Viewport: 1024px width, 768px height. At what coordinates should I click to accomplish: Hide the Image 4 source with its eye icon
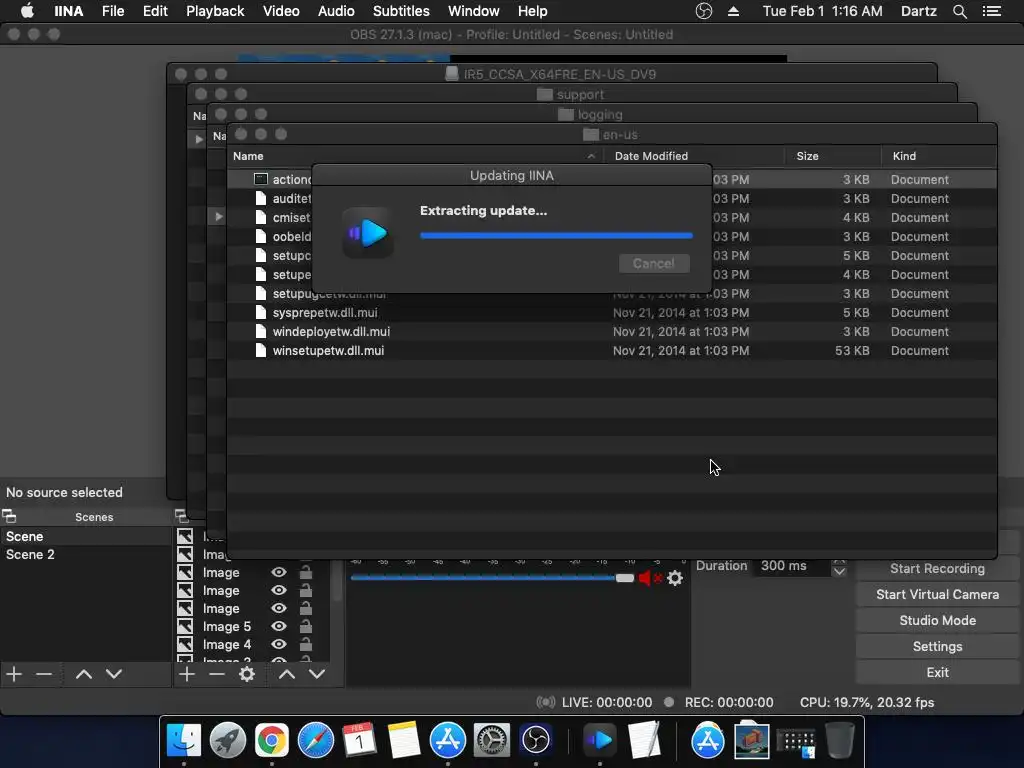[x=279, y=645]
